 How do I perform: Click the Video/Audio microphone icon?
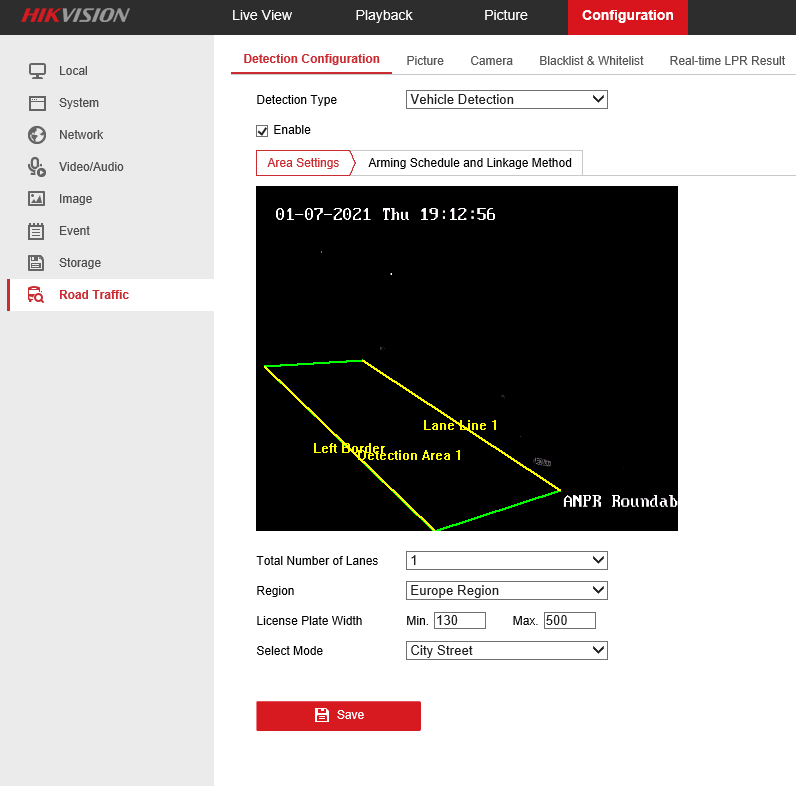[37, 167]
